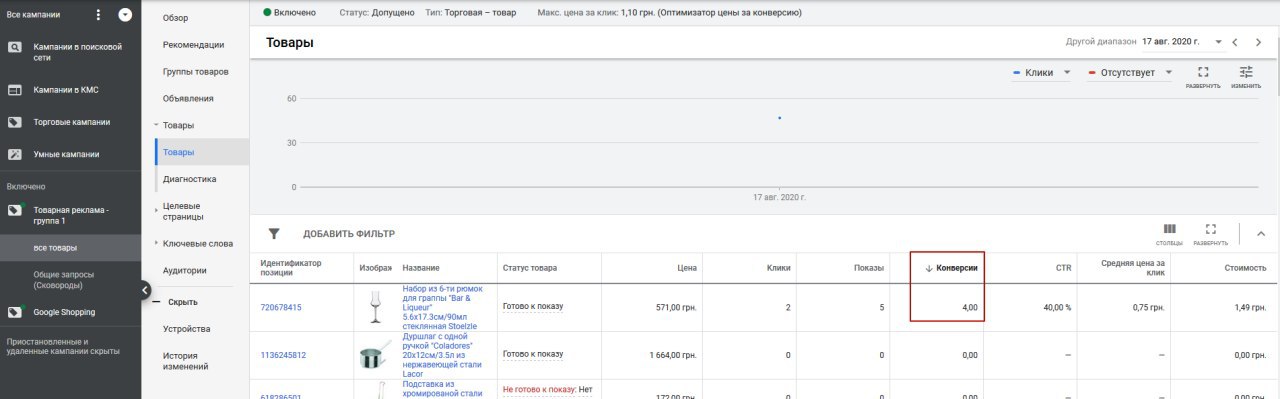
Task: Sort by the Стоимость column header
Action: pyautogui.click(x=1246, y=268)
